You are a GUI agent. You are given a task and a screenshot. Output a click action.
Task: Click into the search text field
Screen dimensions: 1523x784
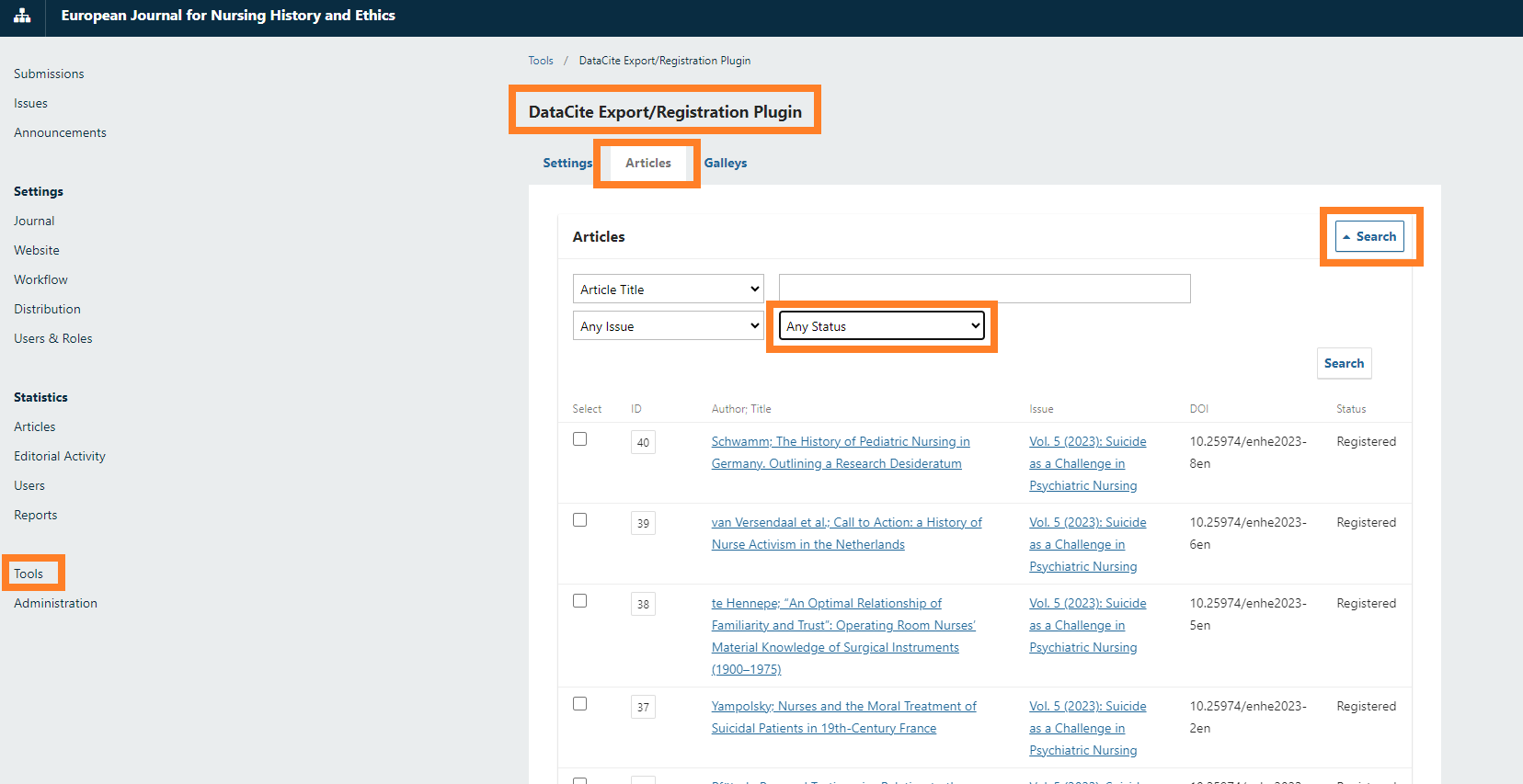[x=984, y=289]
